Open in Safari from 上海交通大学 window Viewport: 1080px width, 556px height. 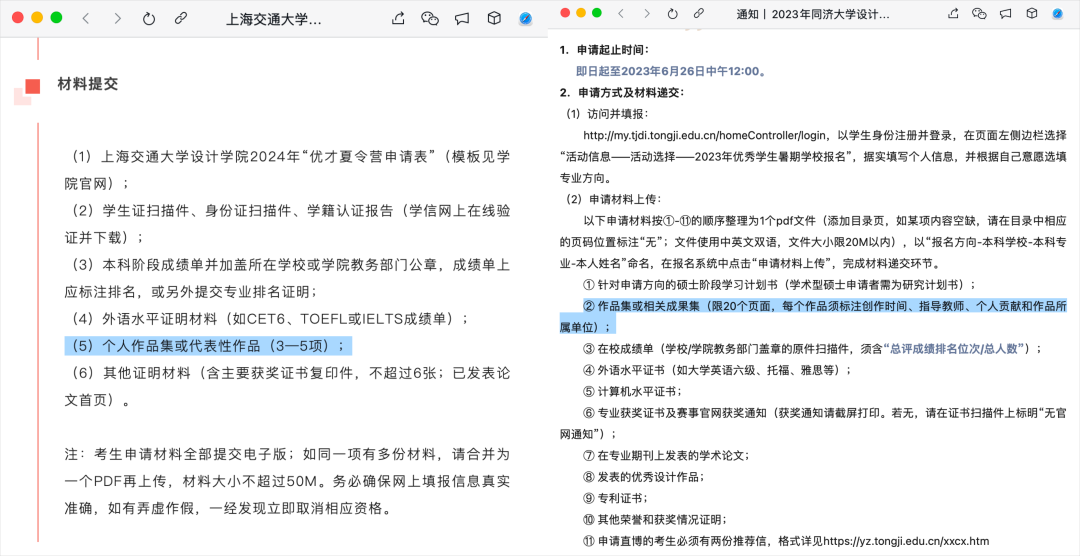tap(526, 19)
